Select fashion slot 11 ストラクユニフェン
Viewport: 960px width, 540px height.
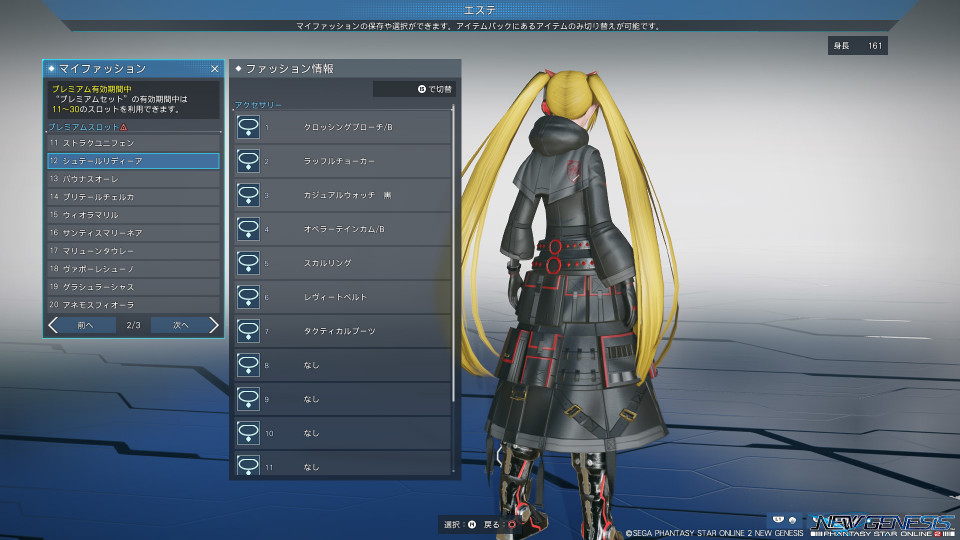133,143
